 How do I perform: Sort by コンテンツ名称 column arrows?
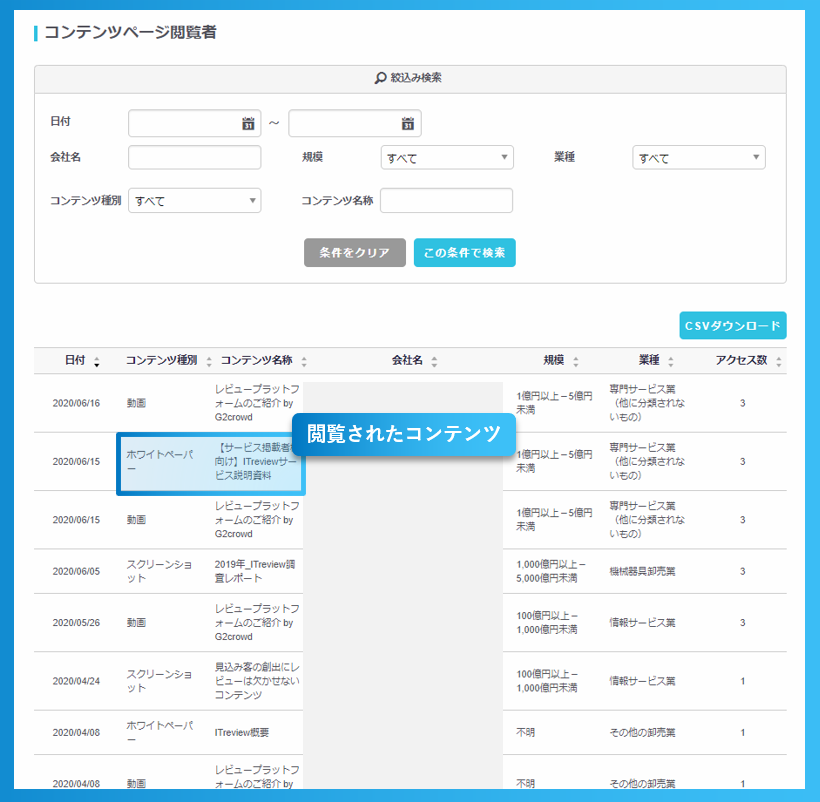tap(304, 362)
